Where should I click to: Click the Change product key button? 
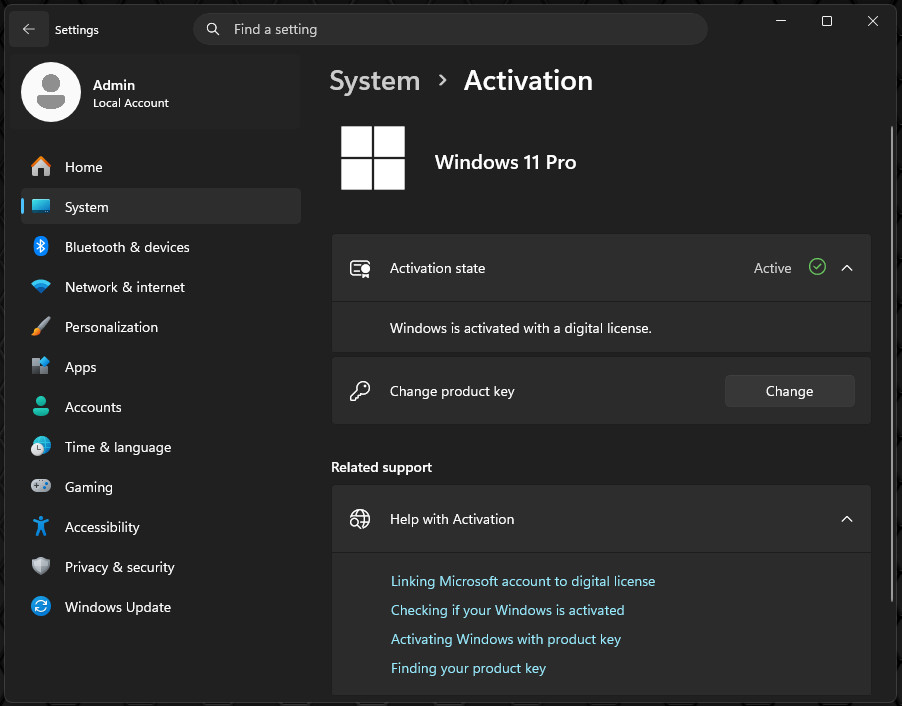pos(790,391)
